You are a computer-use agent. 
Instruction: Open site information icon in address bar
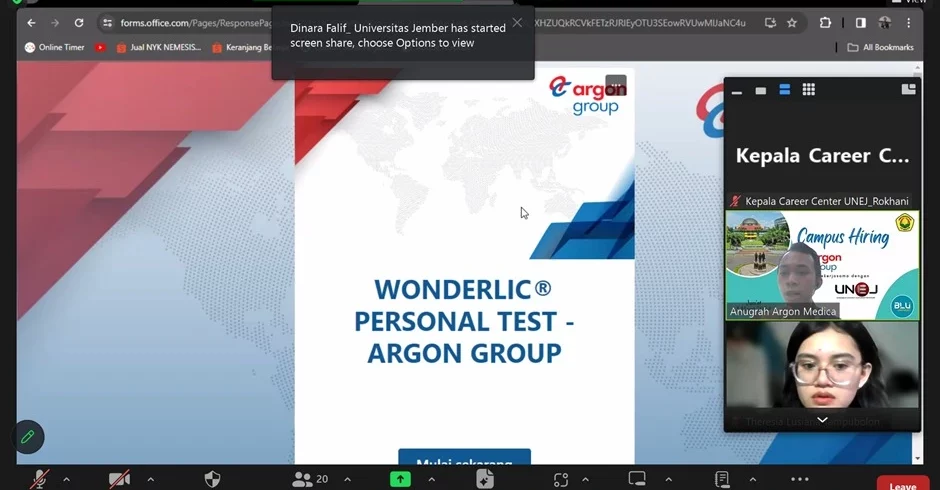107,23
